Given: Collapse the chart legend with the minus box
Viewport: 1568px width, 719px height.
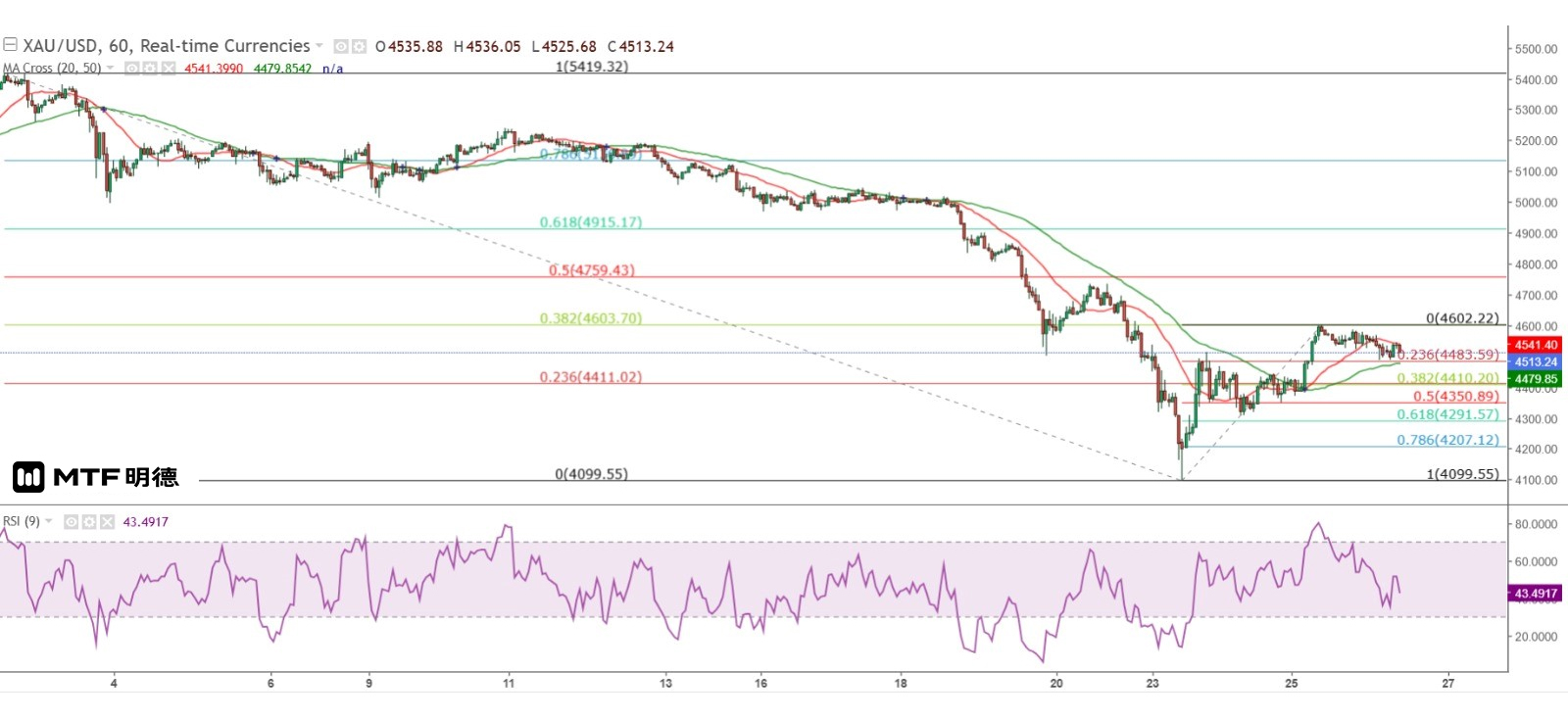Looking at the screenshot, I should click(10, 45).
